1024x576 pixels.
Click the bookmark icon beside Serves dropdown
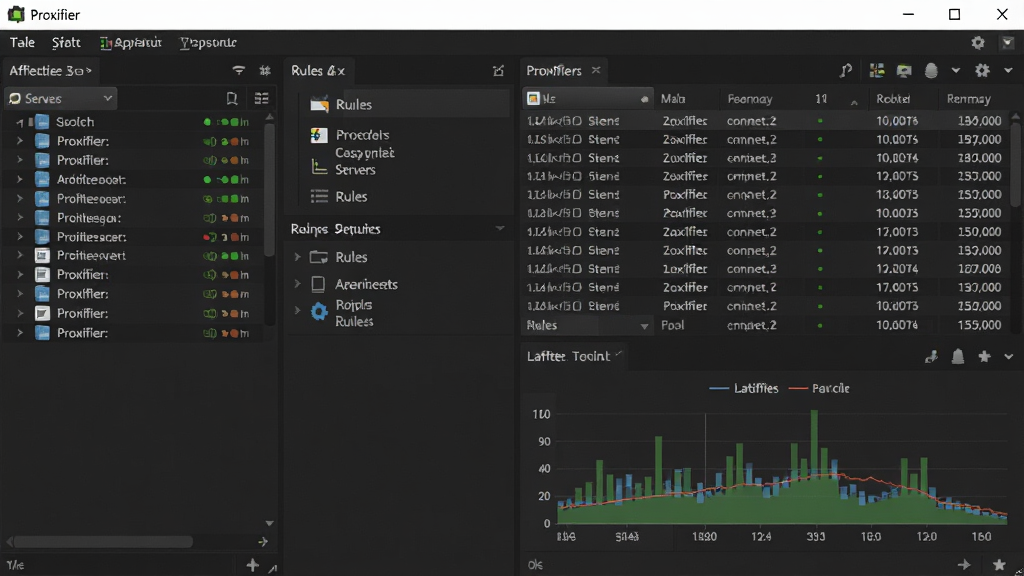point(231,99)
